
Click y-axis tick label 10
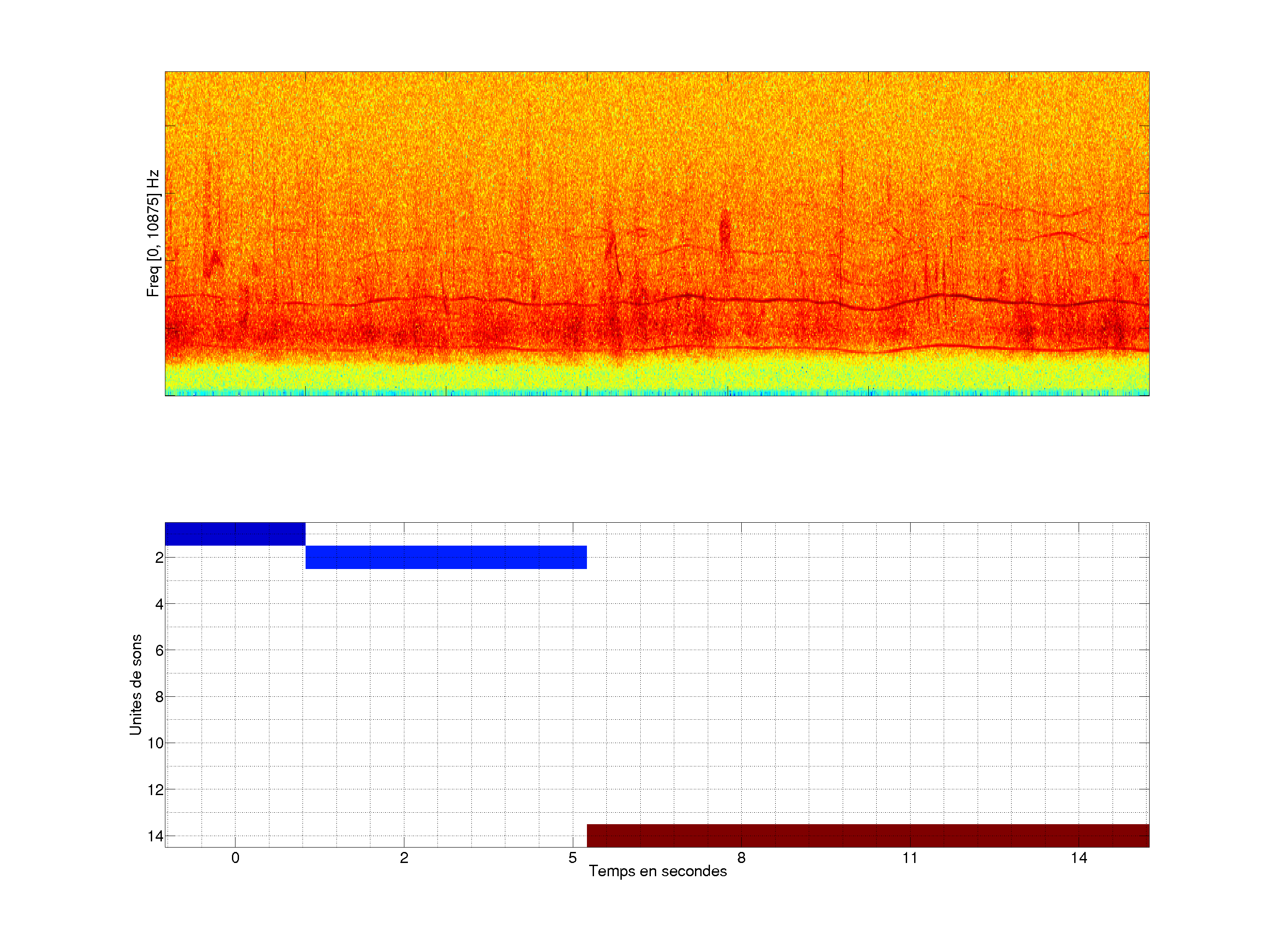[156, 743]
